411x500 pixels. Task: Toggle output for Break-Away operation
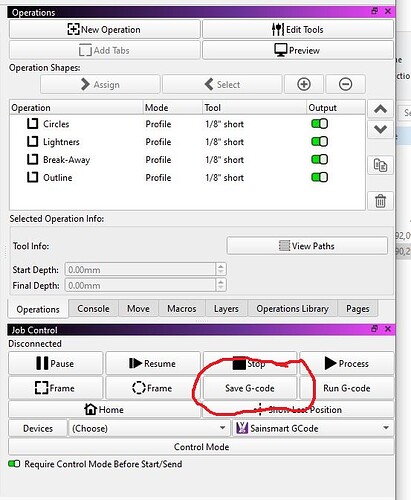tap(319, 159)
